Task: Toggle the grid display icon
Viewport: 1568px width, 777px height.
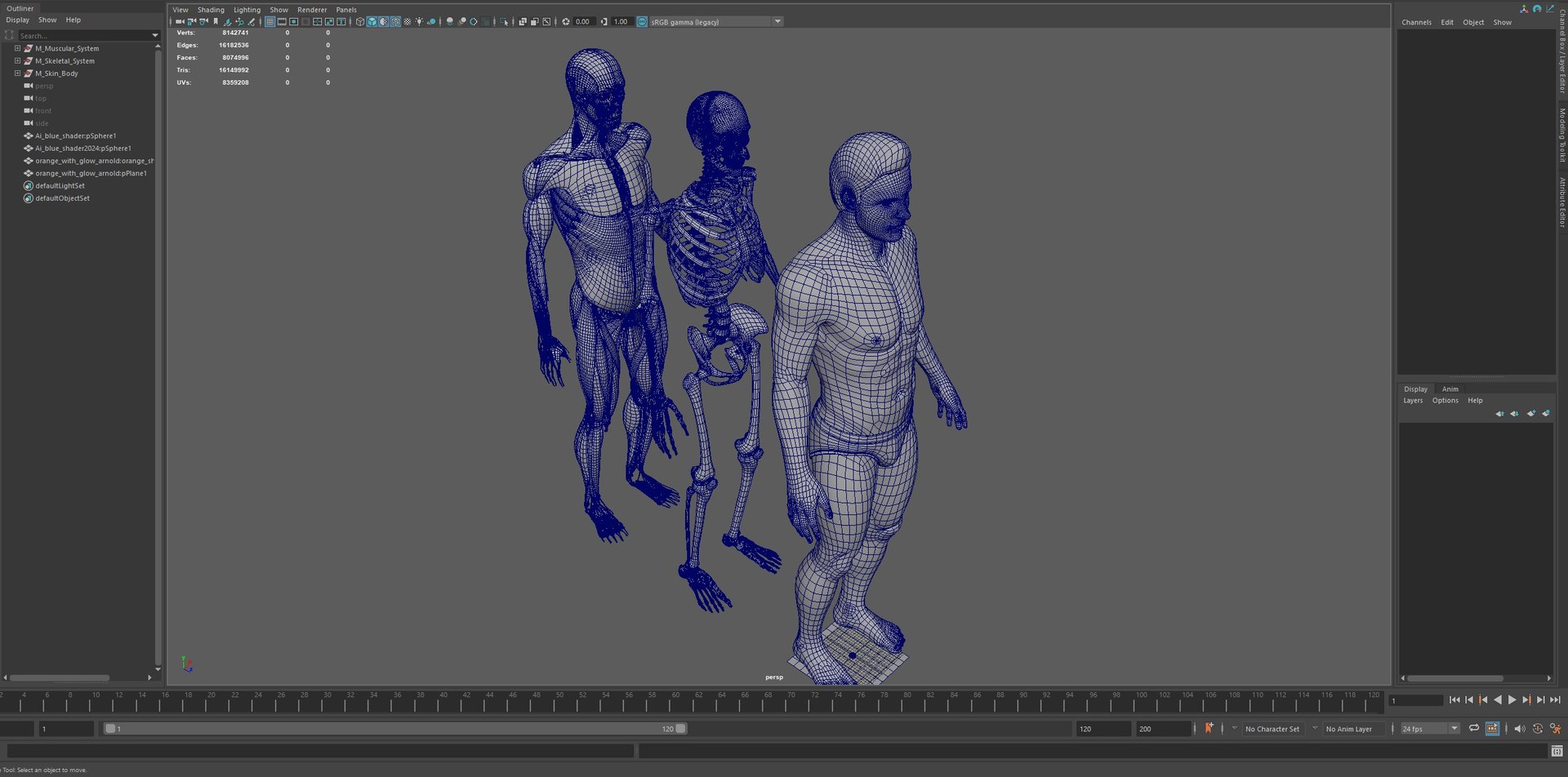Action: (x=269, y=21)
